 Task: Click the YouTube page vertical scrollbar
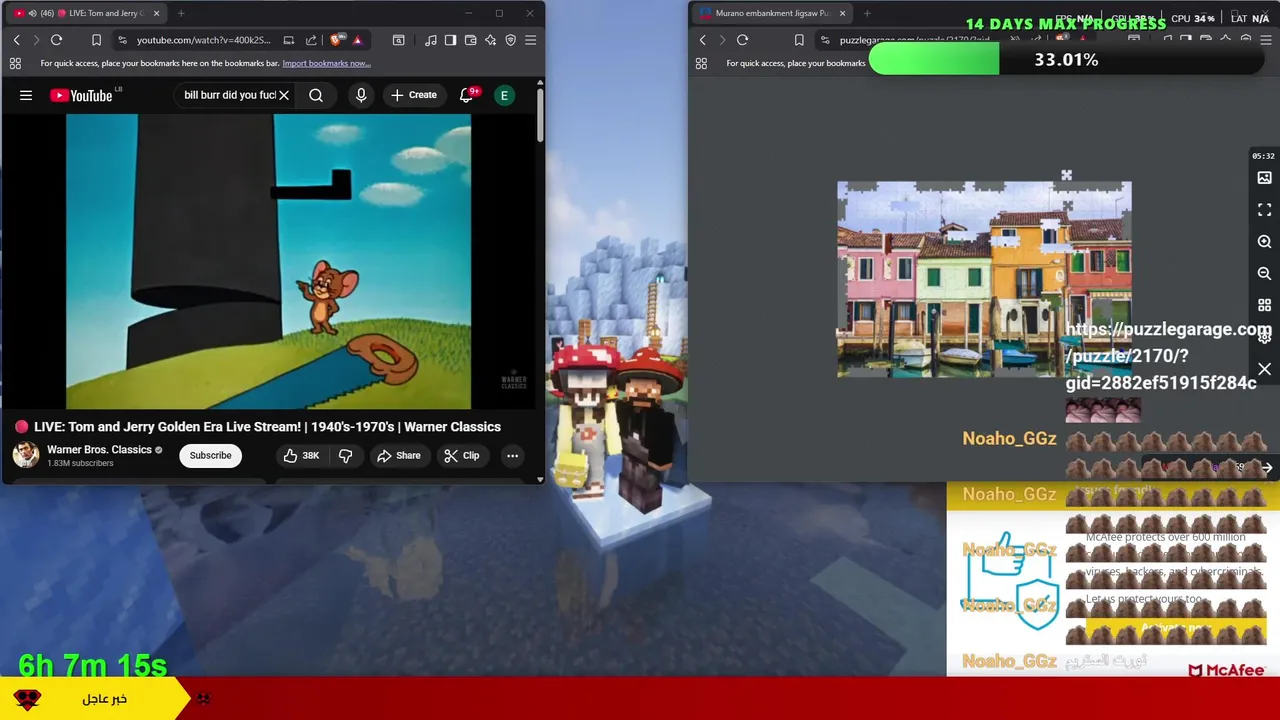(x=540, y=115)
